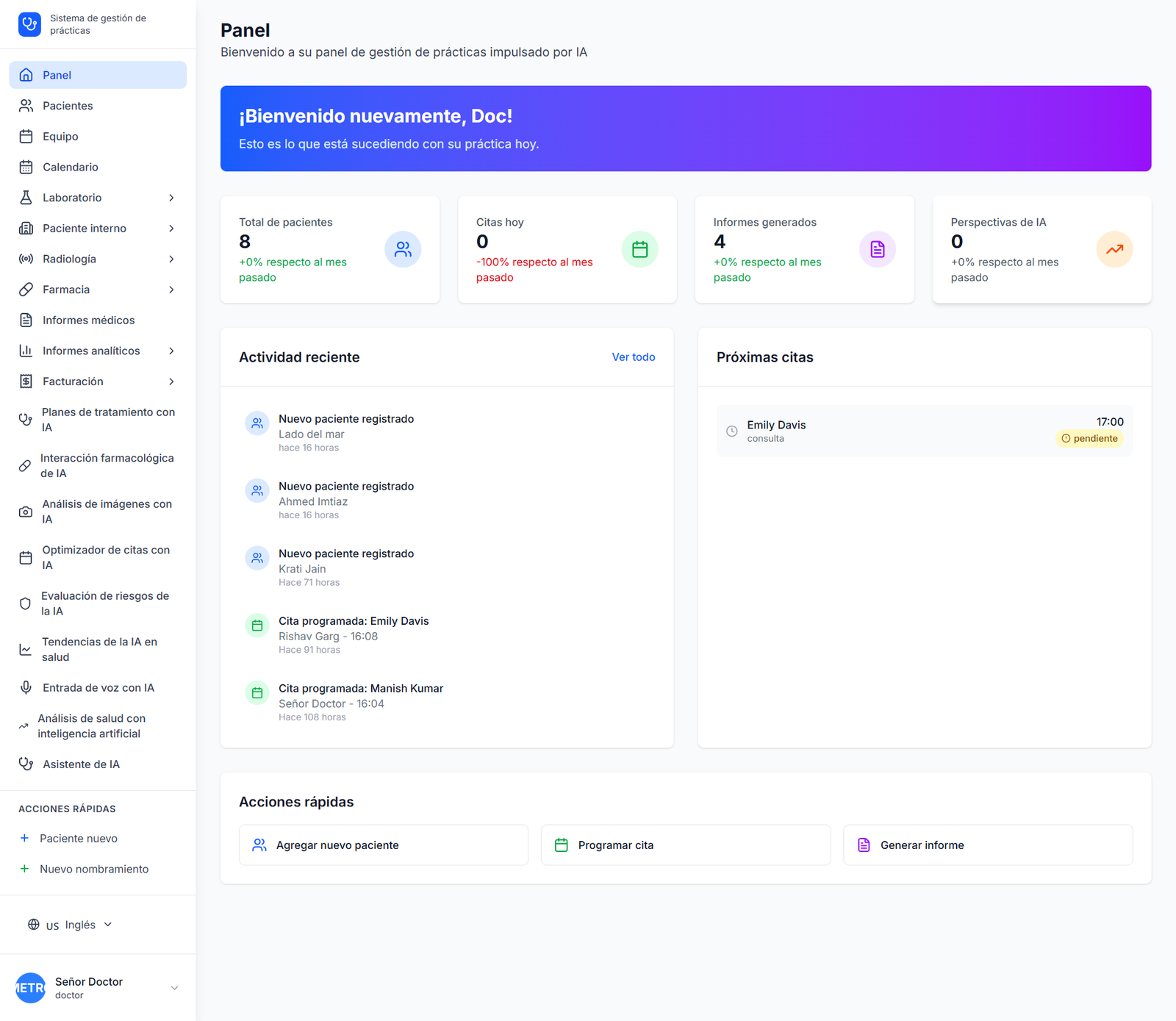Open Emily Davis upcoming appointment entry
The image size is (1176, 1021).
click(924, 431)
